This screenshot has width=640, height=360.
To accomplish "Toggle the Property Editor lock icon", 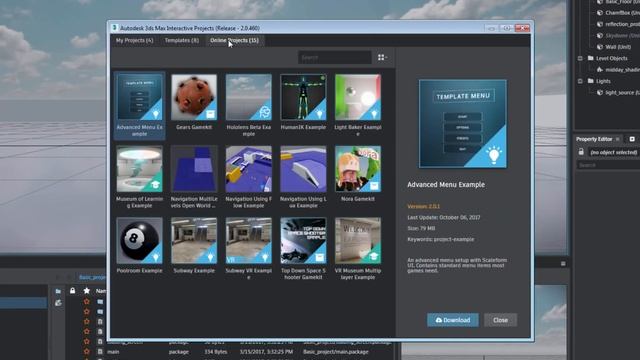I will coord(581,152).
